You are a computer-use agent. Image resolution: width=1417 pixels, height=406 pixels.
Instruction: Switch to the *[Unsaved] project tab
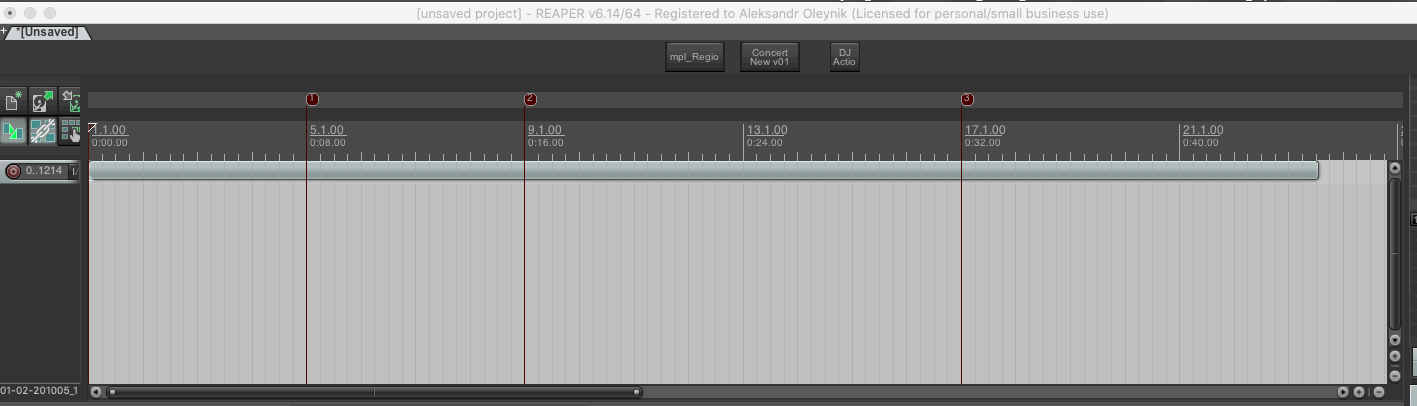48,32
